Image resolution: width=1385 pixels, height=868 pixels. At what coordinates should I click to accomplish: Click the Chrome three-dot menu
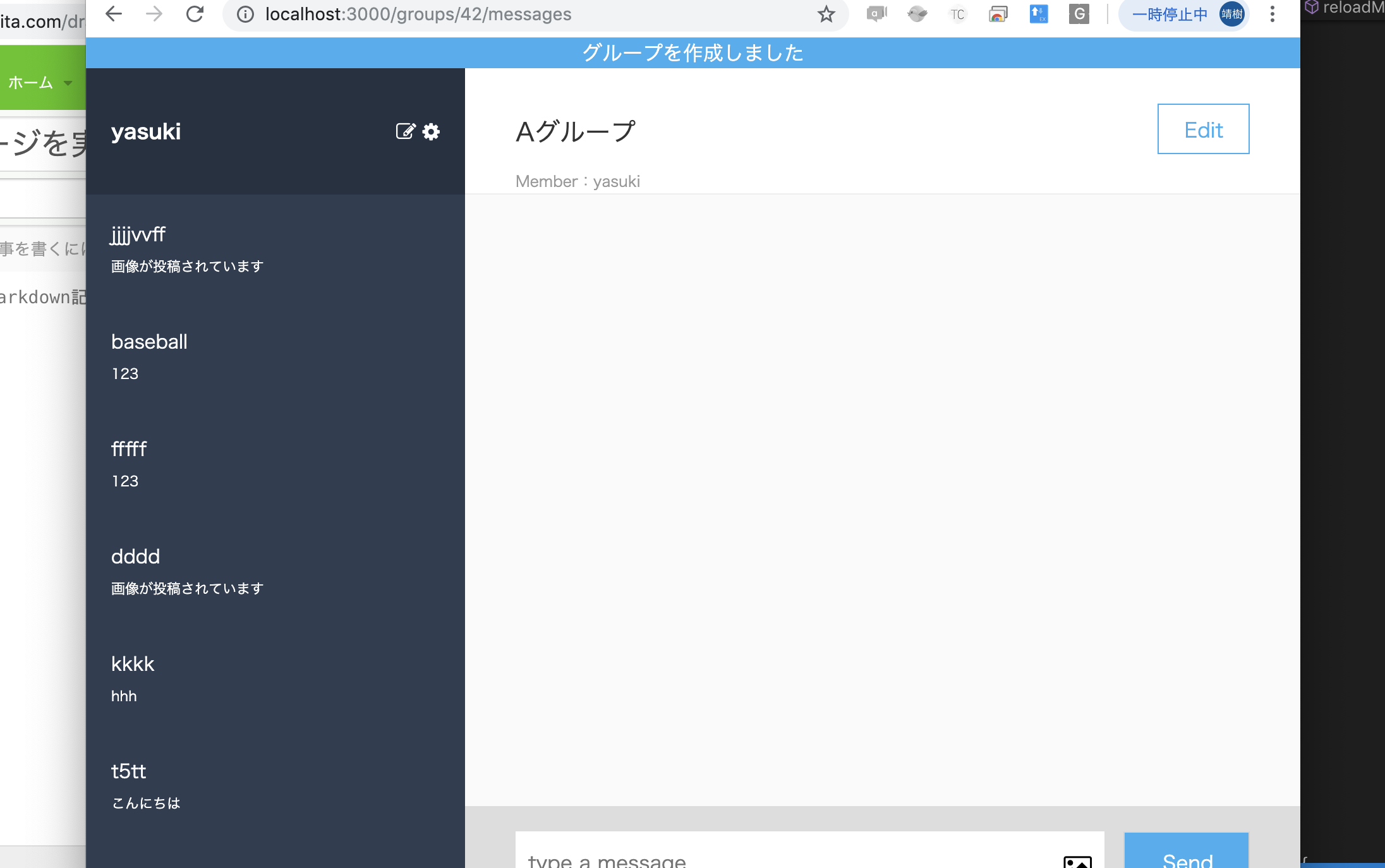[x=1273, y=14]
